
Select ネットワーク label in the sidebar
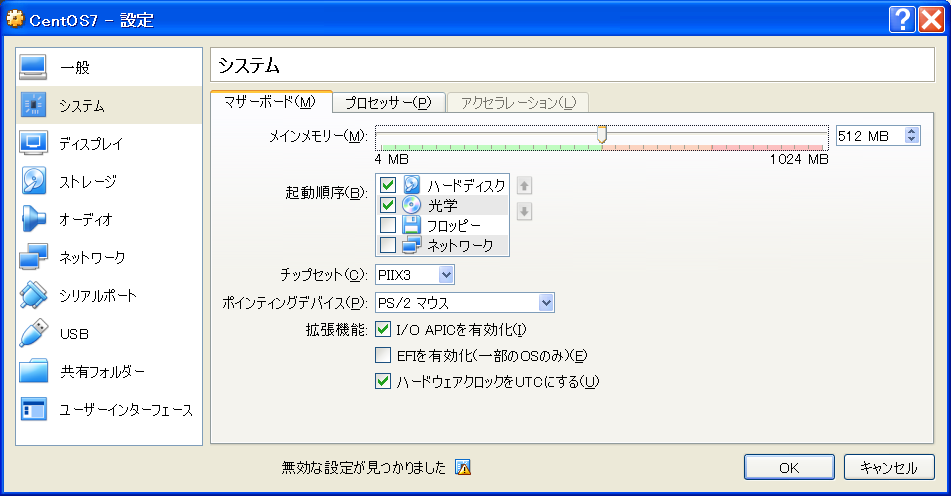(92, 257)
